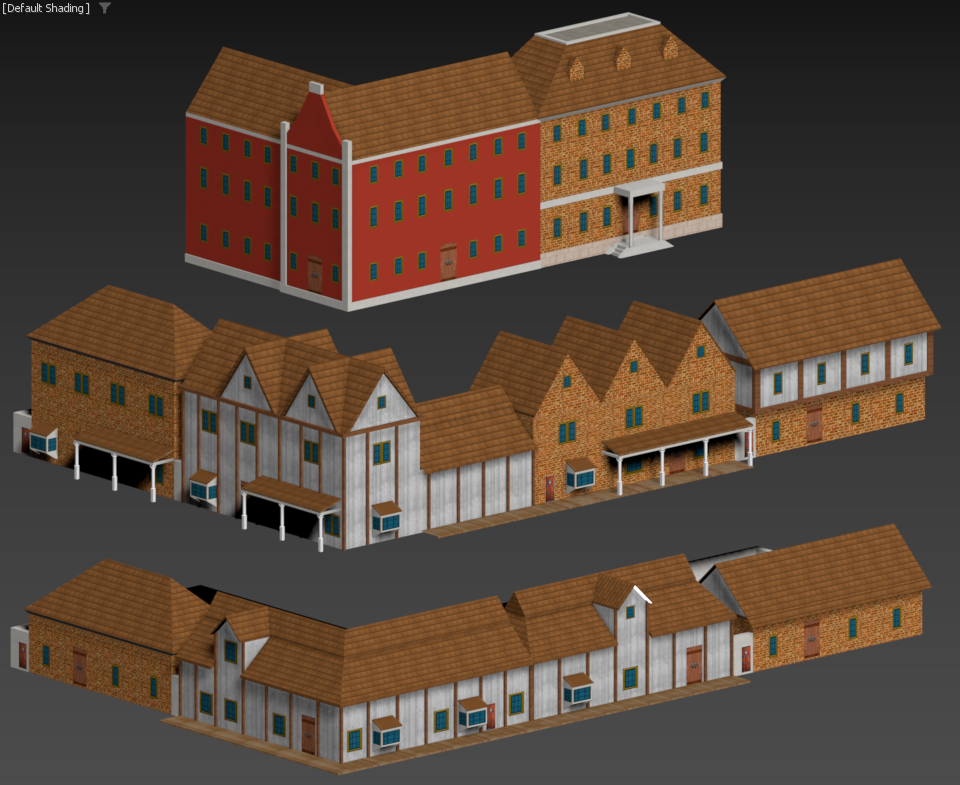Click the white bent roof edge on the bottom row
This screenshot has width=960, height=785.
[x=642, y=593]
